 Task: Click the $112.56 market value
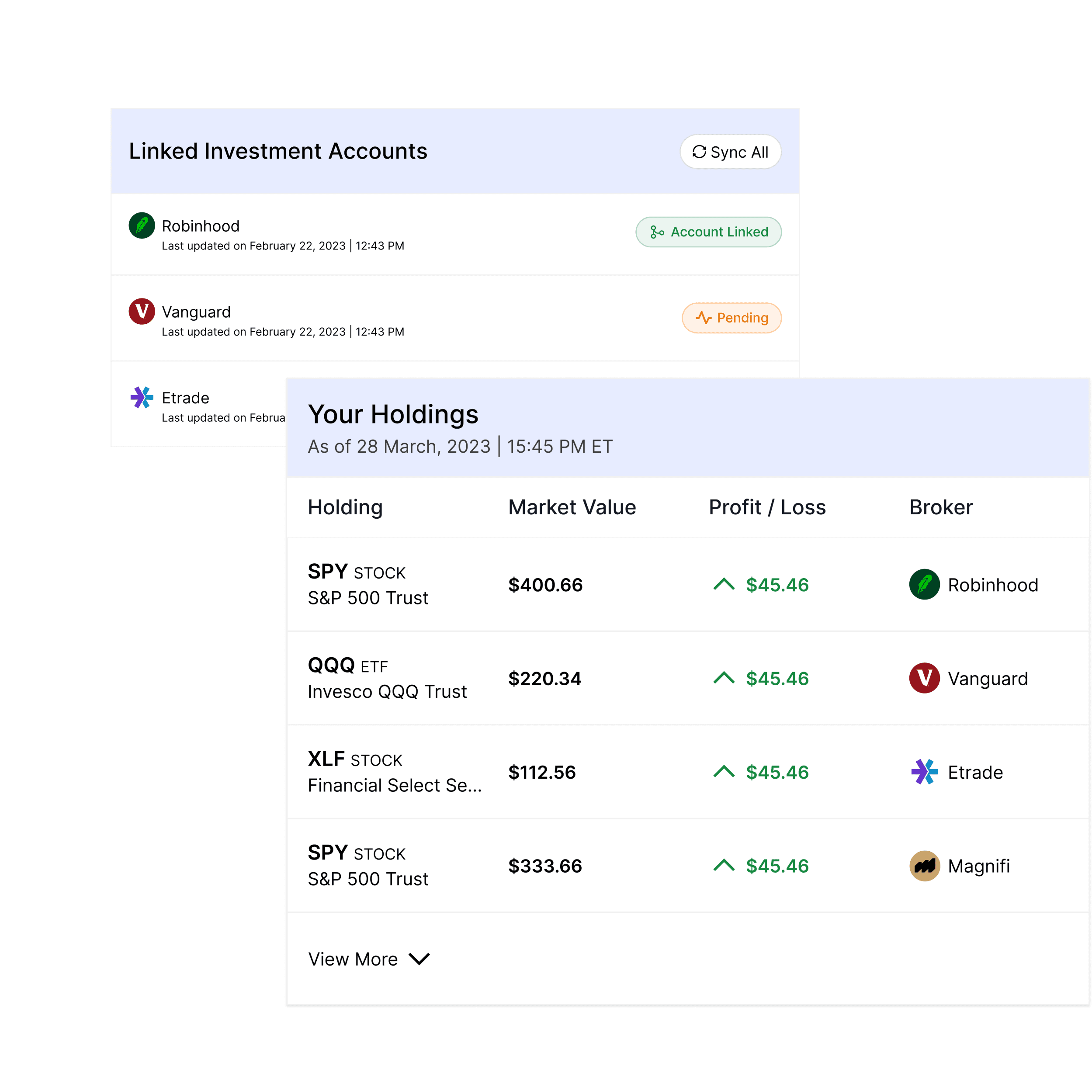(x=542, y=773)
